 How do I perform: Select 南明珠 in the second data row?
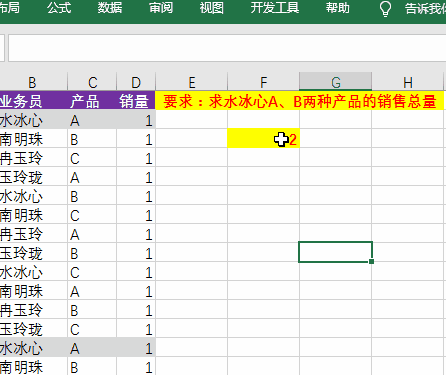(33, 139)
